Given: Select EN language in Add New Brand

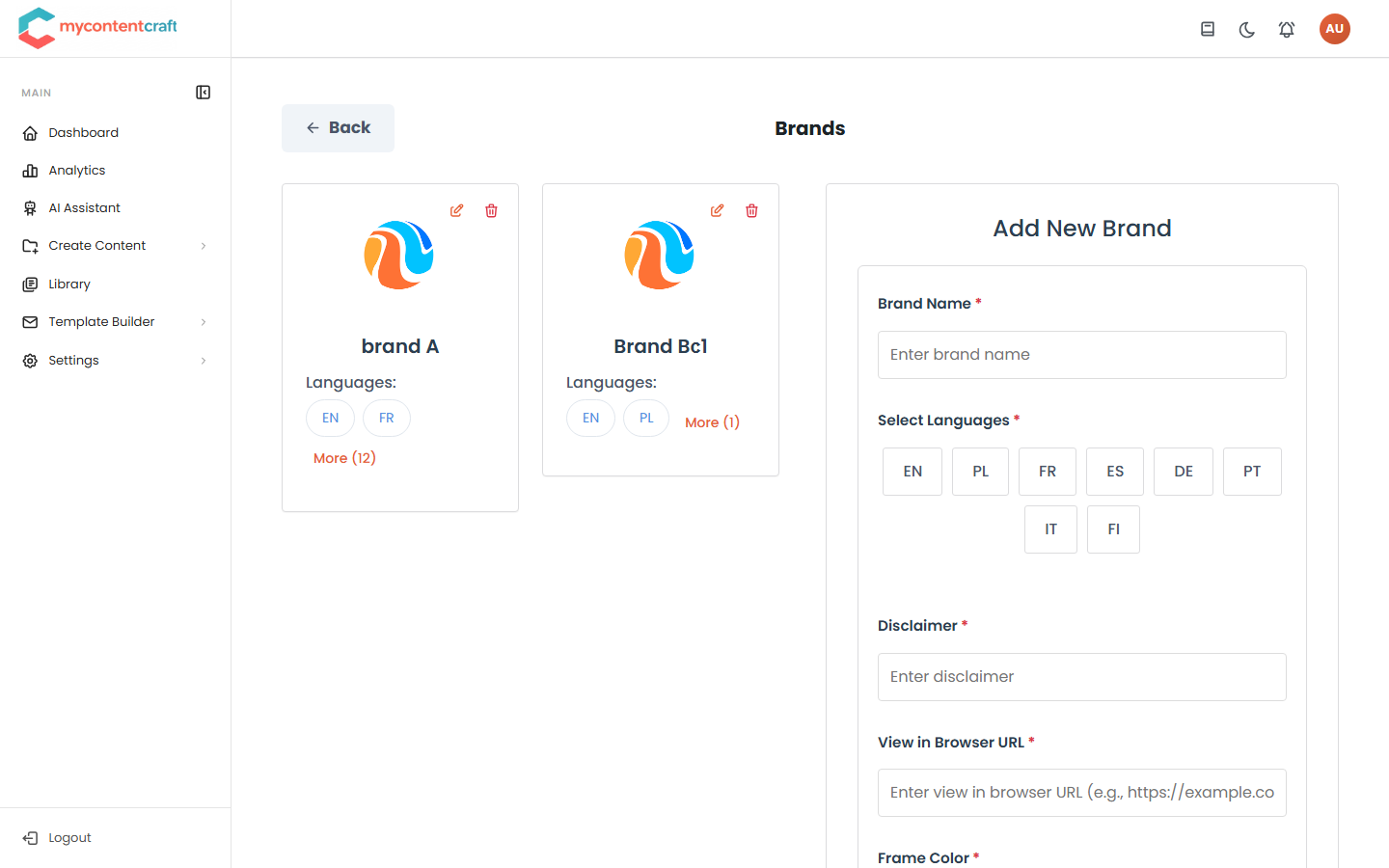Looking at the screenshot, I should point(912,472).
